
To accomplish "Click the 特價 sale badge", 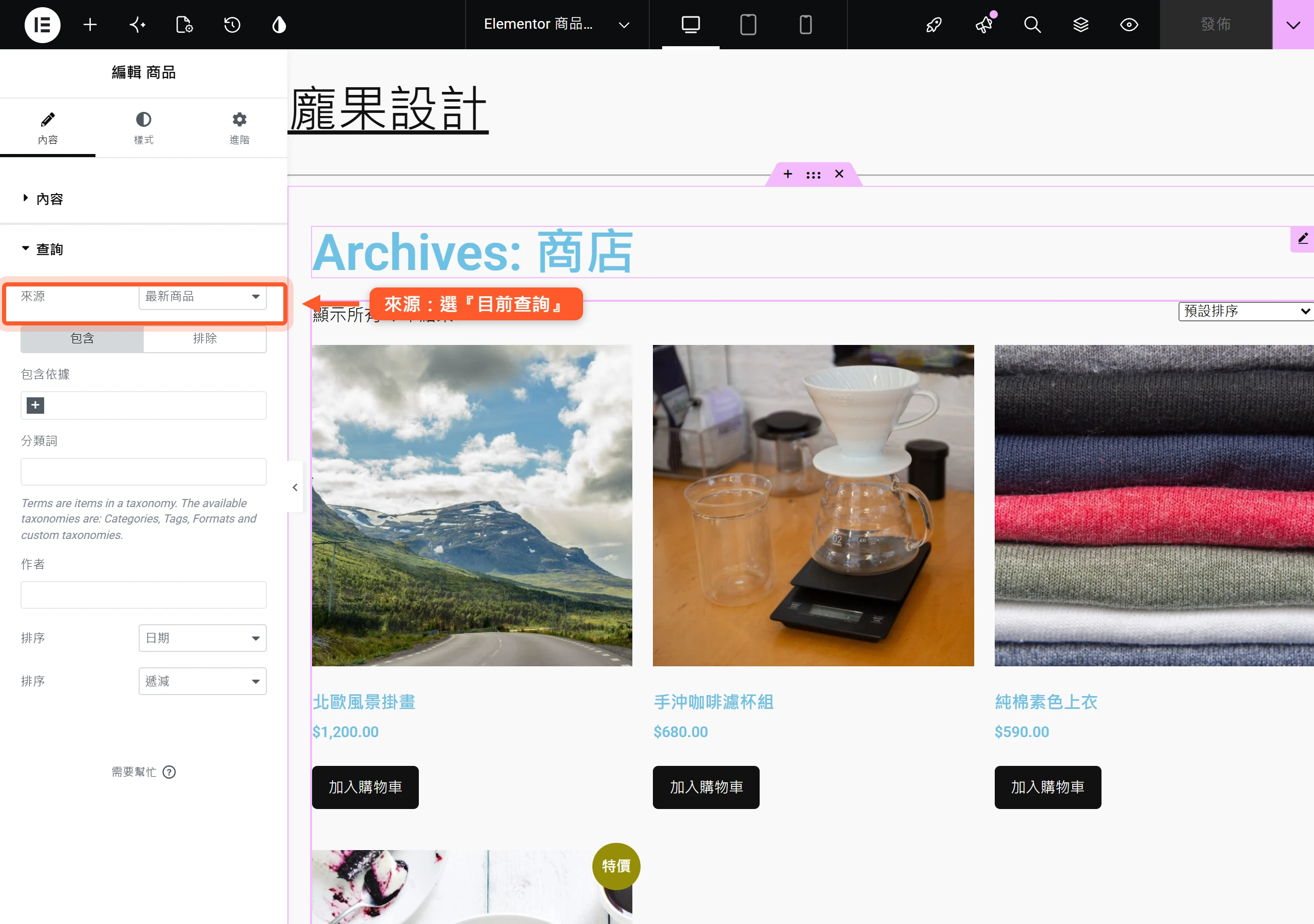I will (616, 866).
